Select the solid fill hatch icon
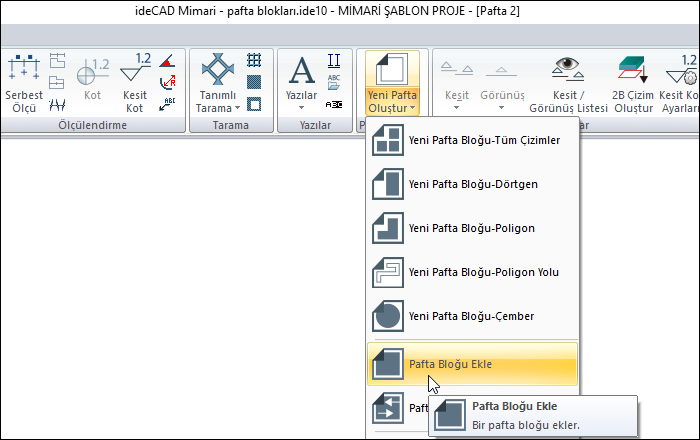Image resolution: width=700 pixels, height=440 pixels. 254,82
